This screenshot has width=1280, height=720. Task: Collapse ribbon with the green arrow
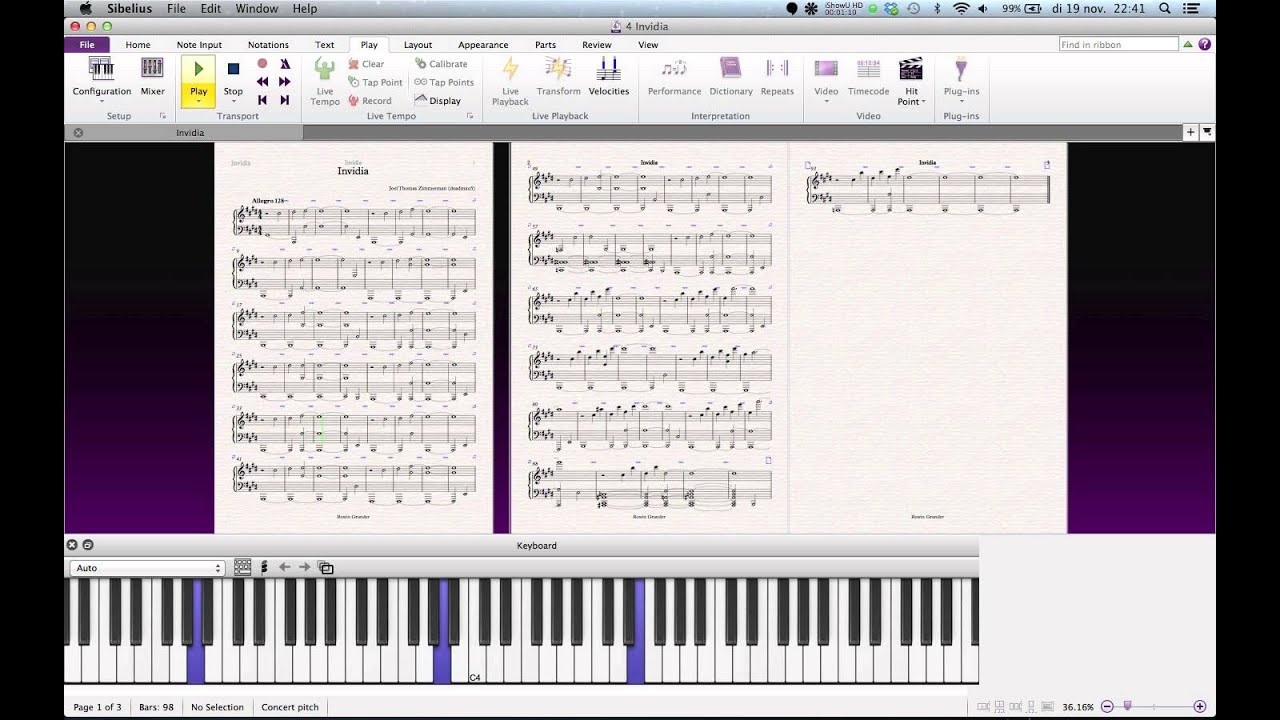(1188, 45)
